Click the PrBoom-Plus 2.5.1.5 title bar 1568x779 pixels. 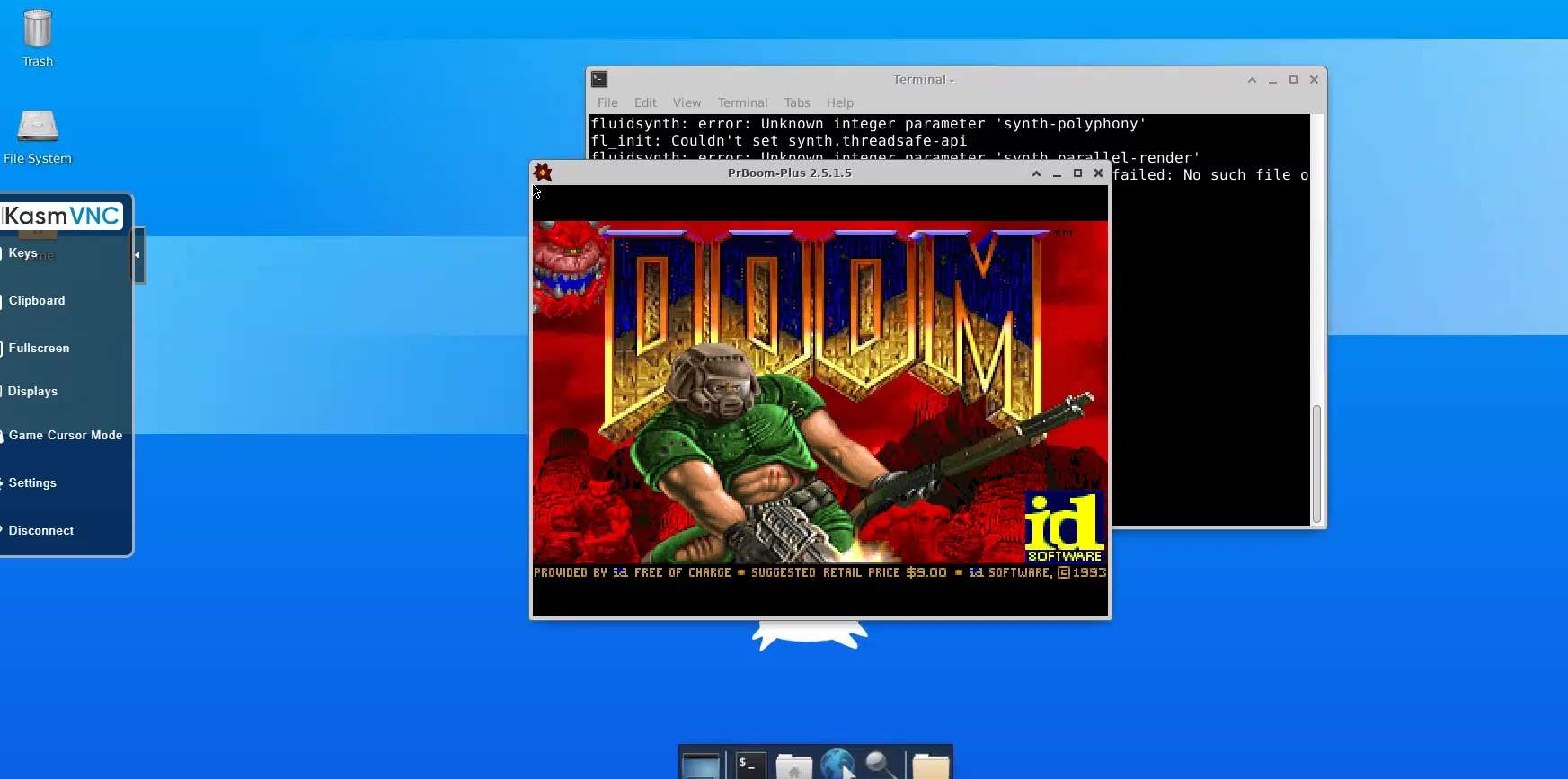pos(790,173)
